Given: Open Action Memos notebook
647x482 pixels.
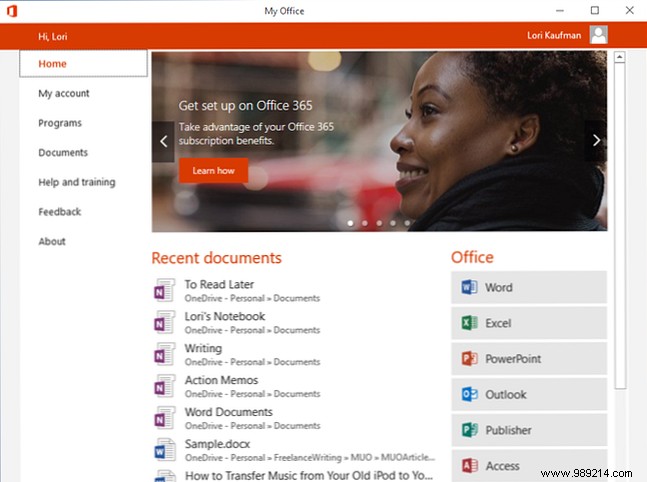Looking at the screenshot, I should (x=221, y=380).
